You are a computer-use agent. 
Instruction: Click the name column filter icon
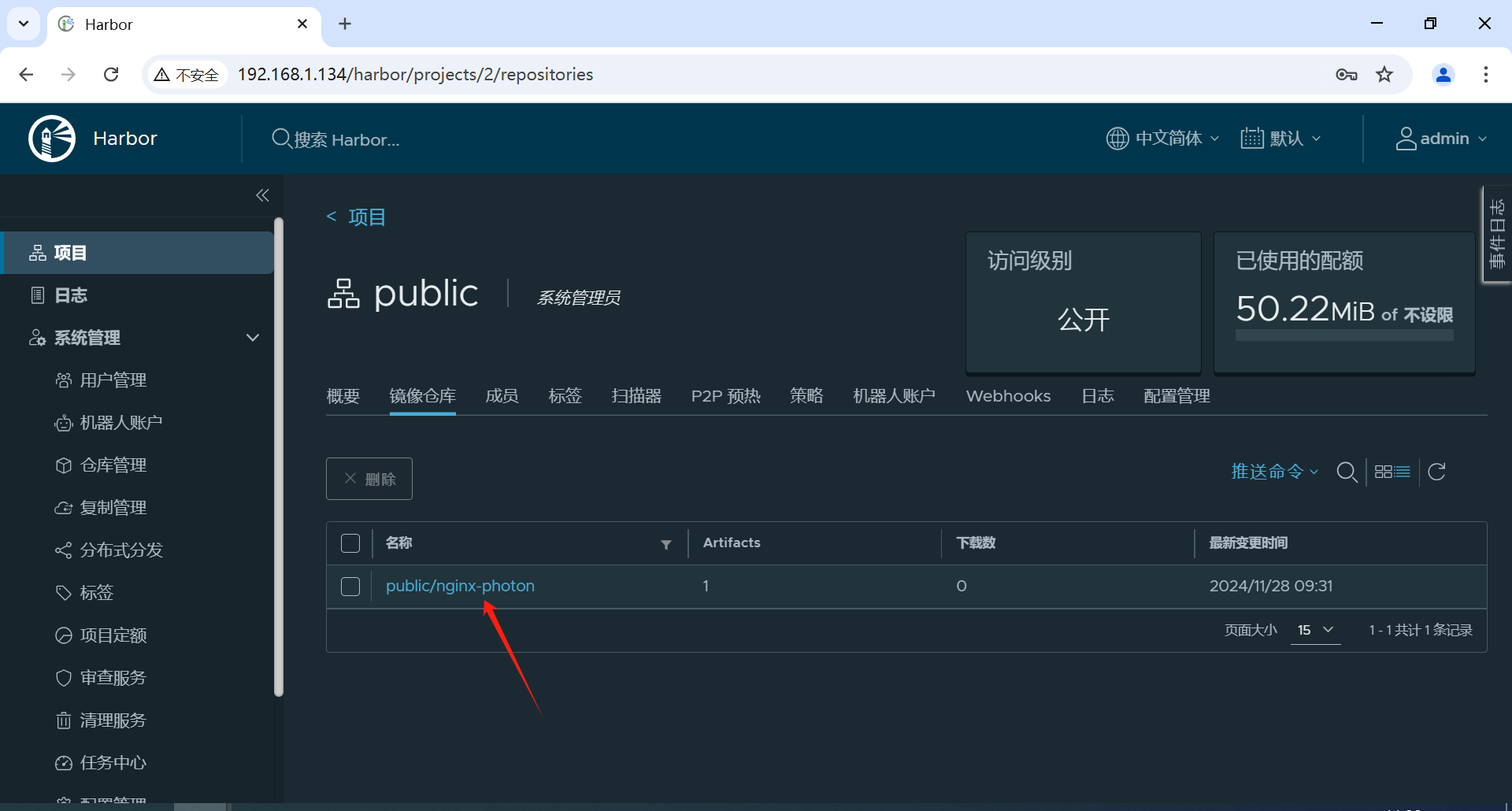coord(666,544)
